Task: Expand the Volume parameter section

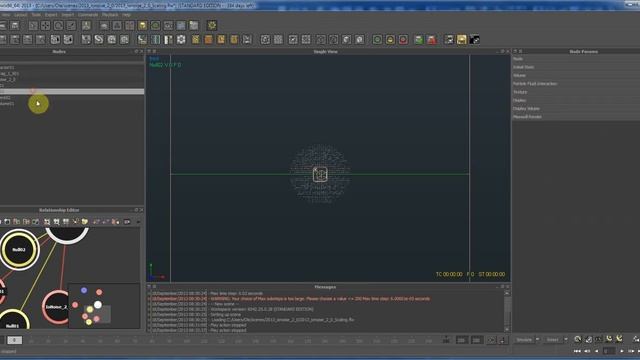Action: click(576, 76)
